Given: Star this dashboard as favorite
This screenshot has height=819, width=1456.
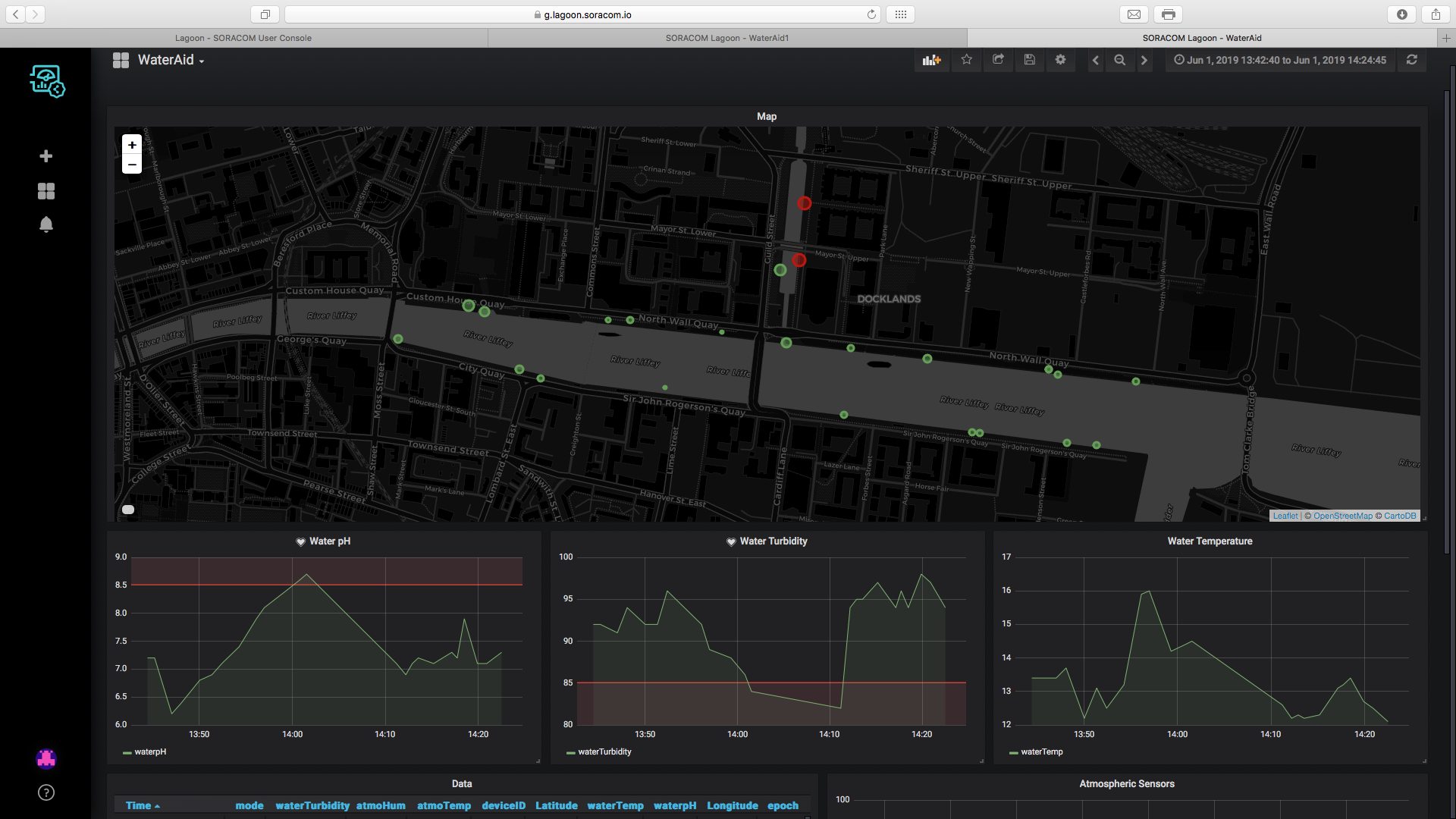Looking at the screenshot, I should [966, 60].
